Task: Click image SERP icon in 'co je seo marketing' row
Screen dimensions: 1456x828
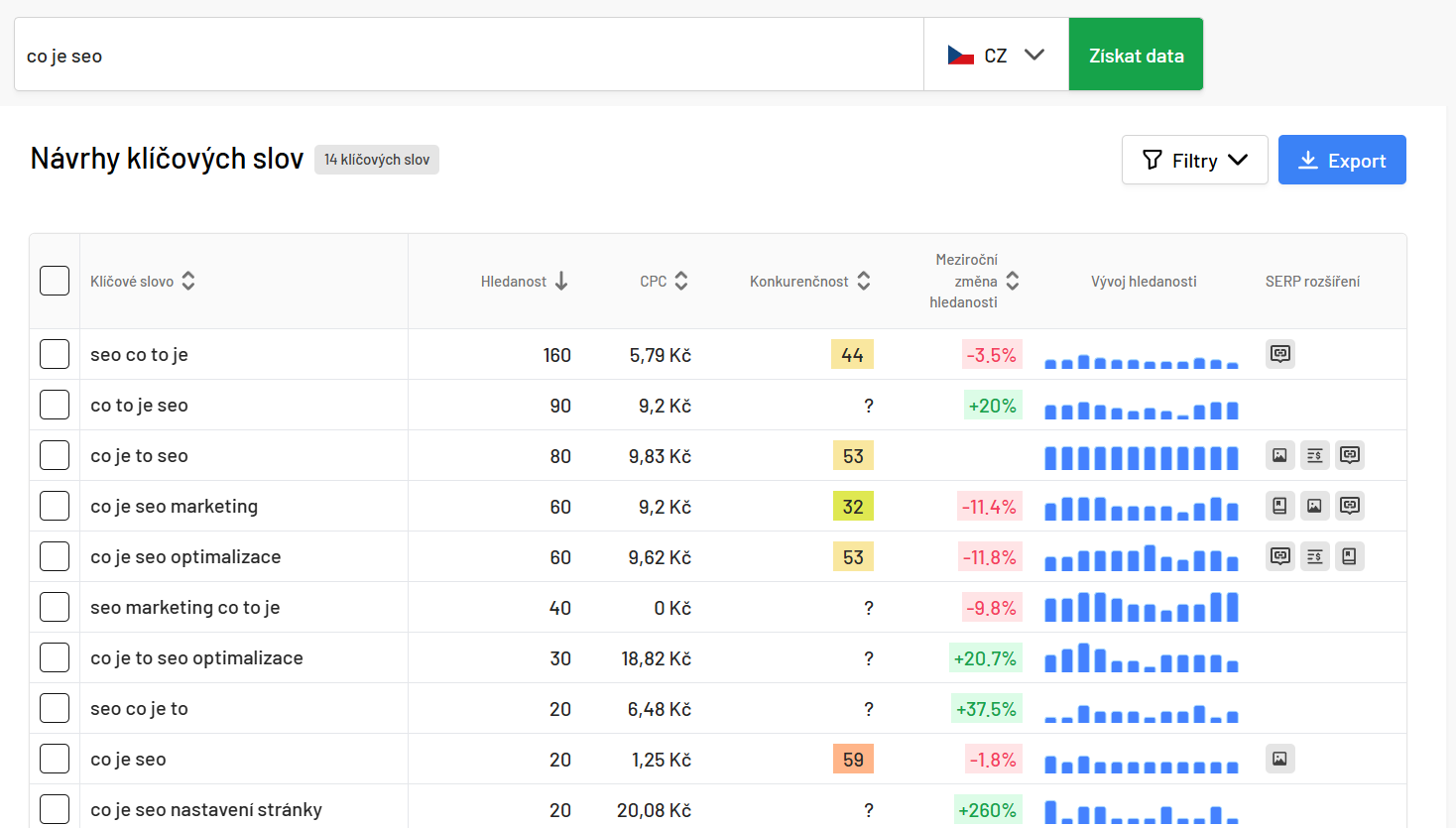Action: (1314, 506)
